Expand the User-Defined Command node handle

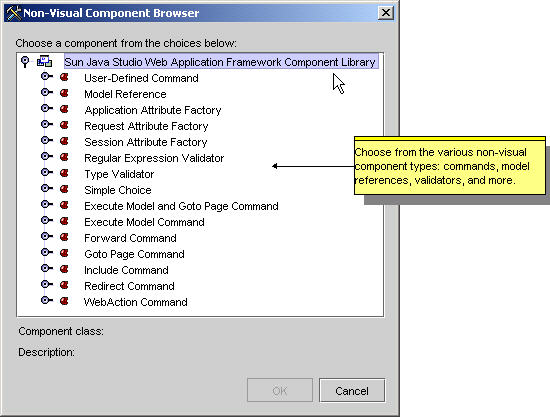click(x=47, y=76)
